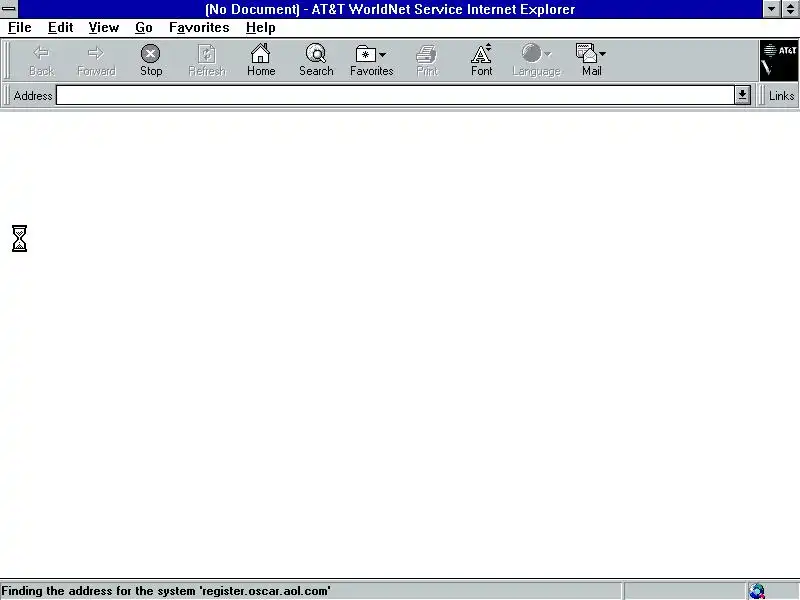This screenshot has height=600, width=800.
Task: Open the Favorites menu in menu bar
Action: coord(199,28)
